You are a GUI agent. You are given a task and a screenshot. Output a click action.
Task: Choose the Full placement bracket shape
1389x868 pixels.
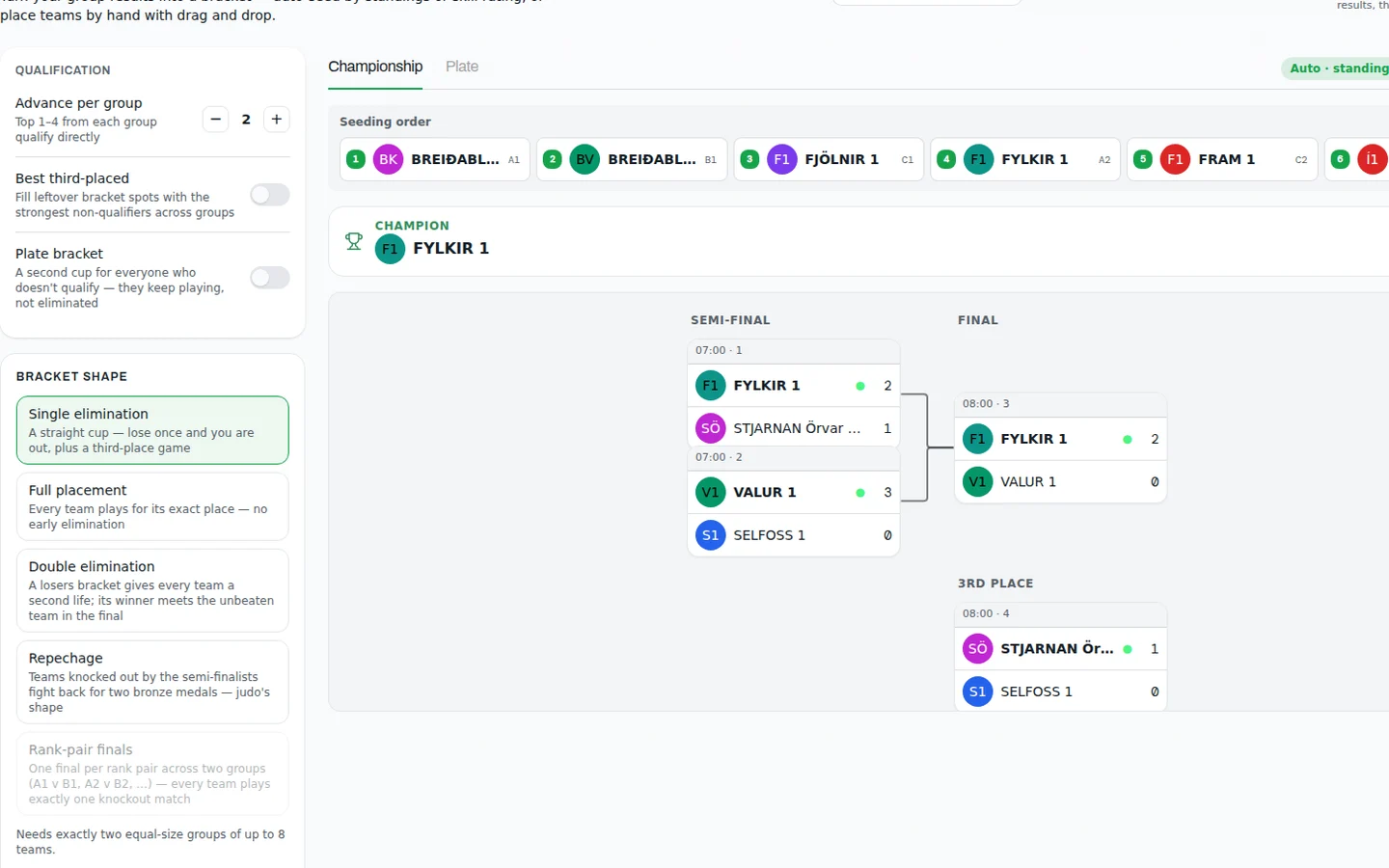pos(152,506)
